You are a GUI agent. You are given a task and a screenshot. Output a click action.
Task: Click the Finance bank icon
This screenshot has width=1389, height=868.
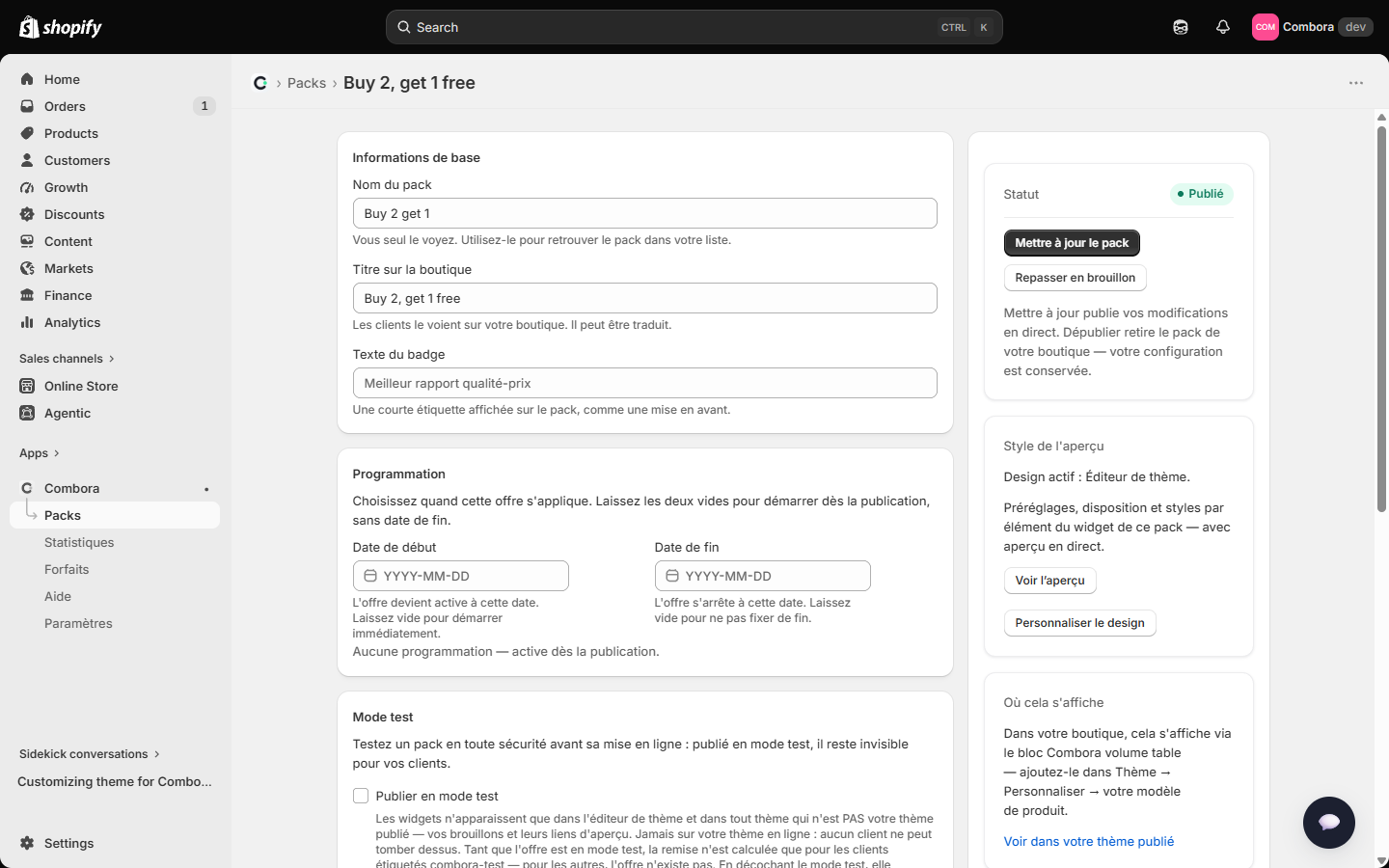[27, 295]
